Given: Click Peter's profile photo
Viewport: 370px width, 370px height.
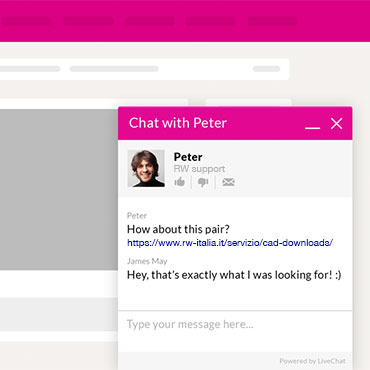Looking at the screenshot, I should click(146, 168).
